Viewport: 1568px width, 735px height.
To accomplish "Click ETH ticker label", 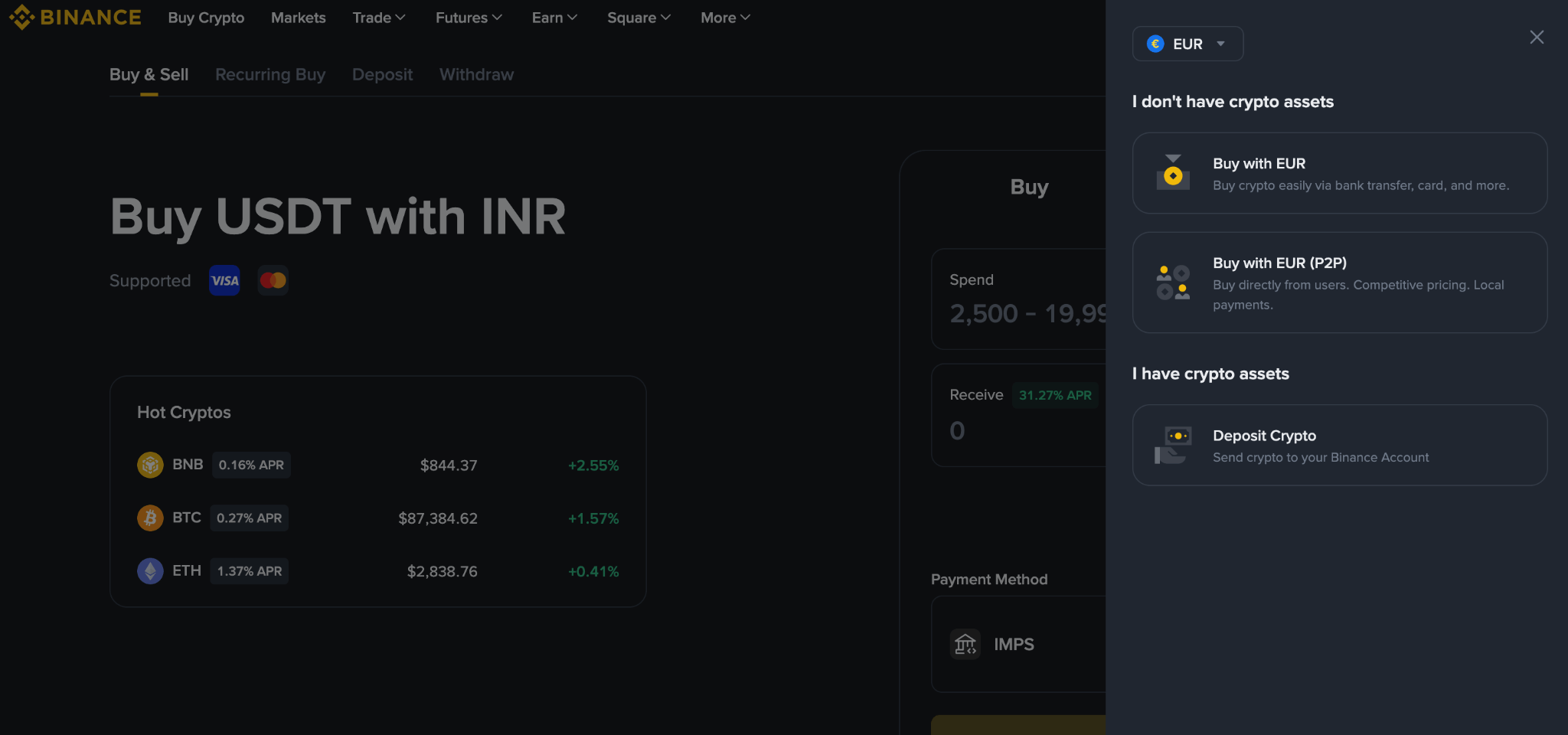I will [x=187, y=570].
